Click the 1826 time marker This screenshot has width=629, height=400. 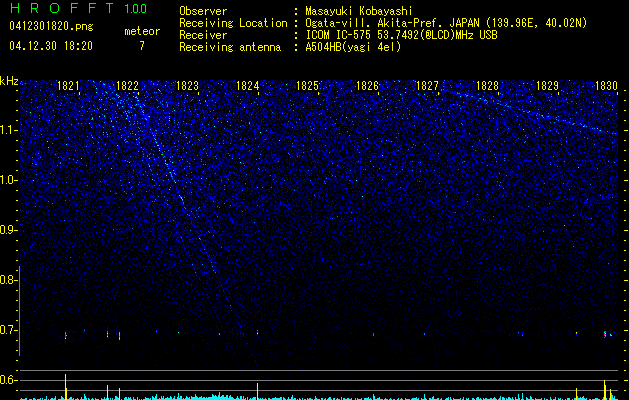(367, 86)
